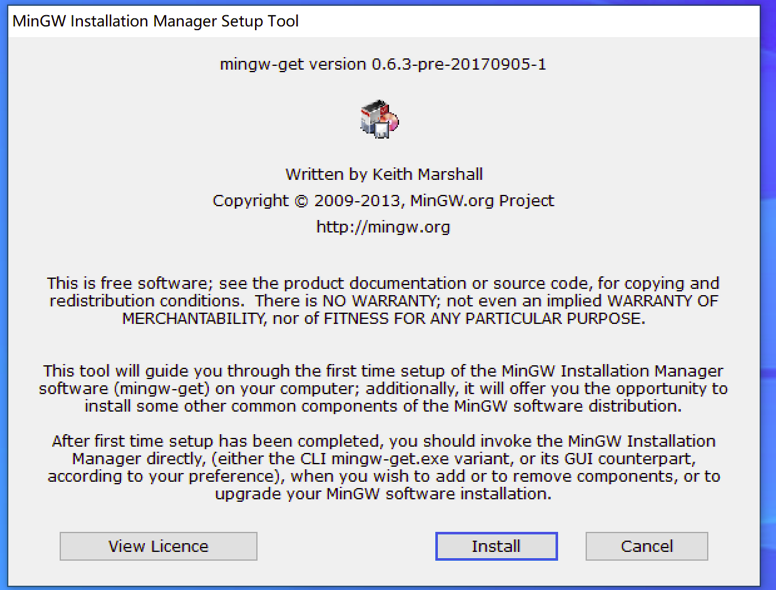Open the View Licence button
776x590 pixels.
pos(158,546)
